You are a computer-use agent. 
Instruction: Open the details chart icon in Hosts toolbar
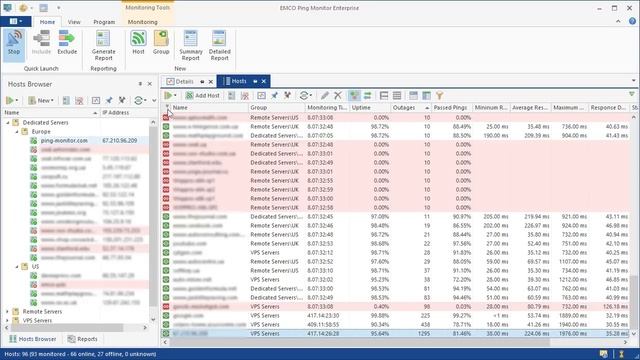(x=261, y=96)
